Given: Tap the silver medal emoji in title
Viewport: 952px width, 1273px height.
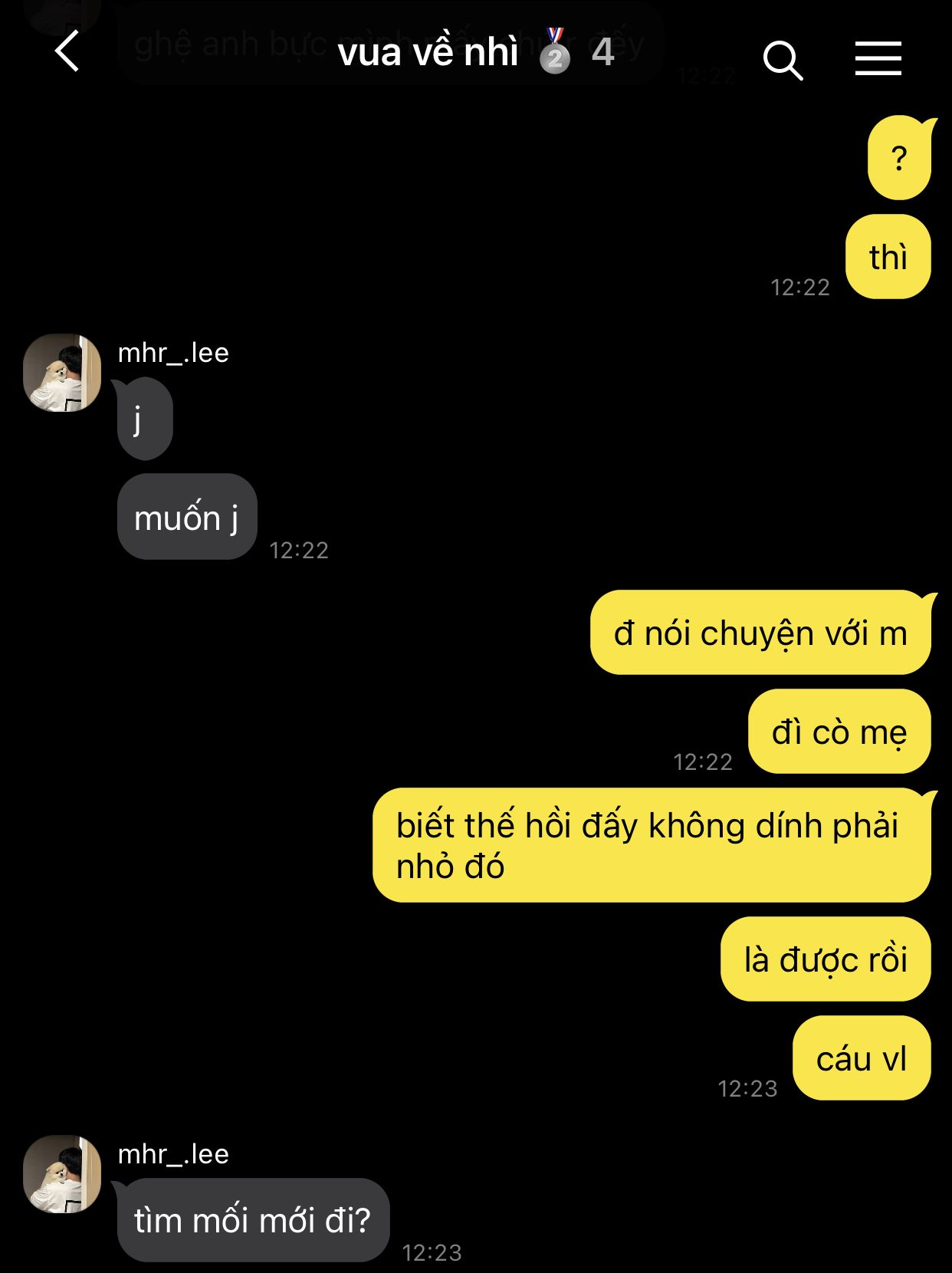Looking at the screenshot, I should tap(555, 51).
